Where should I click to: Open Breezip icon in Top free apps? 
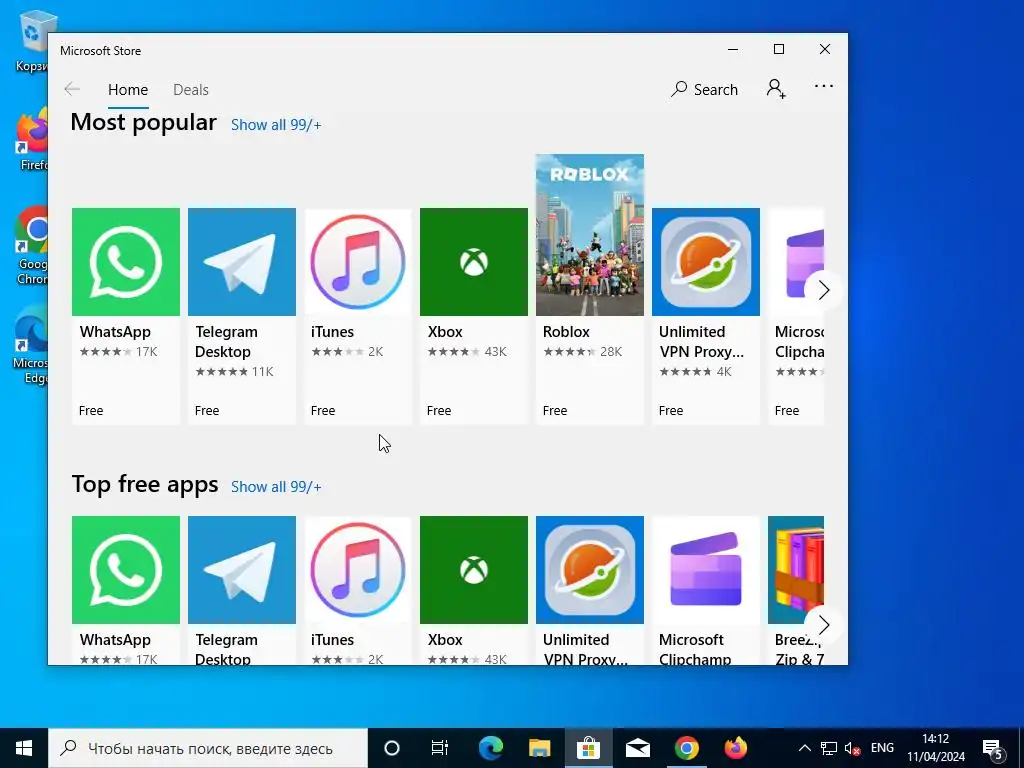796,570
